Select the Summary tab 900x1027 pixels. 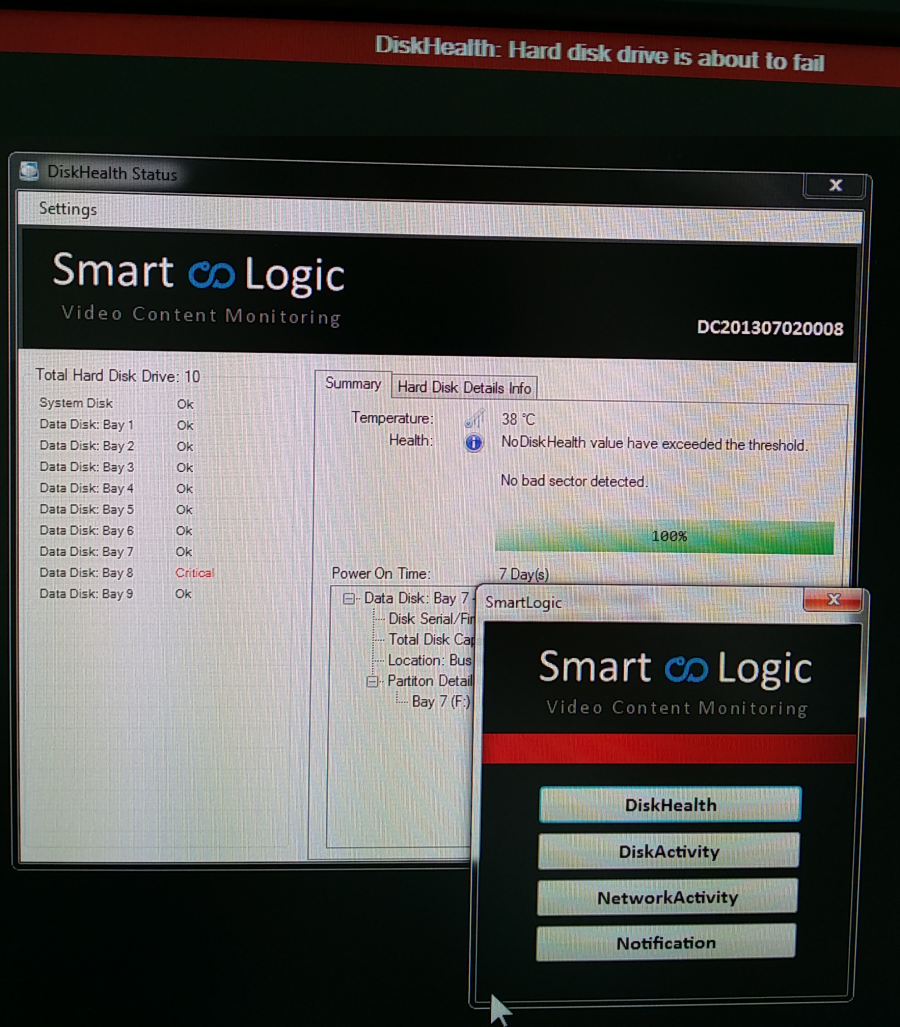[353, 384]
